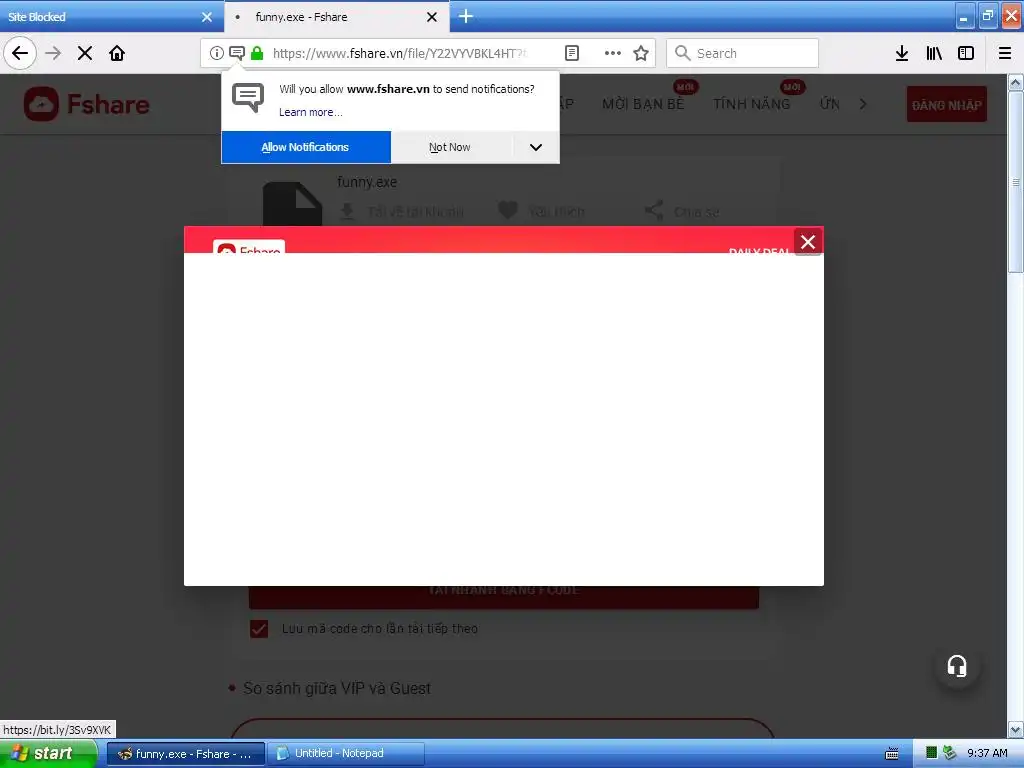Click the download icon under funny.exe
Screen dimensions: 1024x768
[347, 212]
